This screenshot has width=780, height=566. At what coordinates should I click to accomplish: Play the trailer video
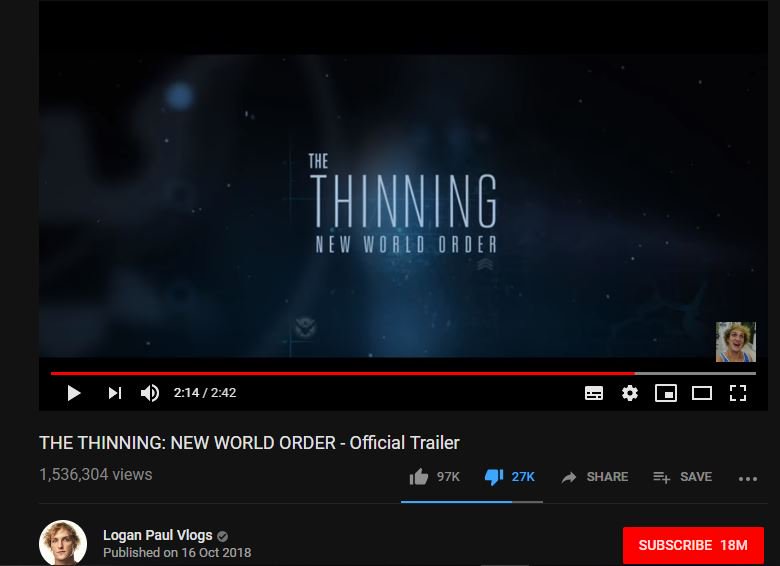click(x=74, y=393)
